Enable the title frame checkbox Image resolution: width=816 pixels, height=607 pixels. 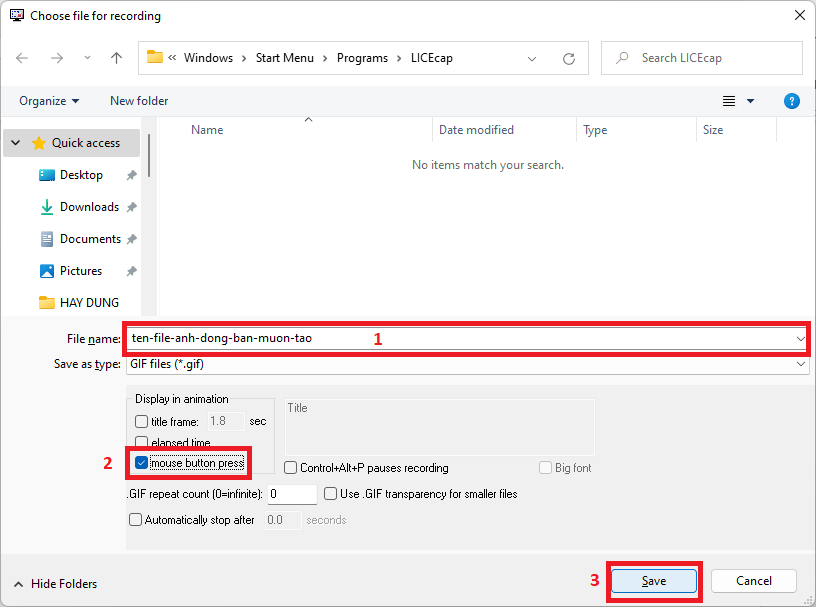142,422
